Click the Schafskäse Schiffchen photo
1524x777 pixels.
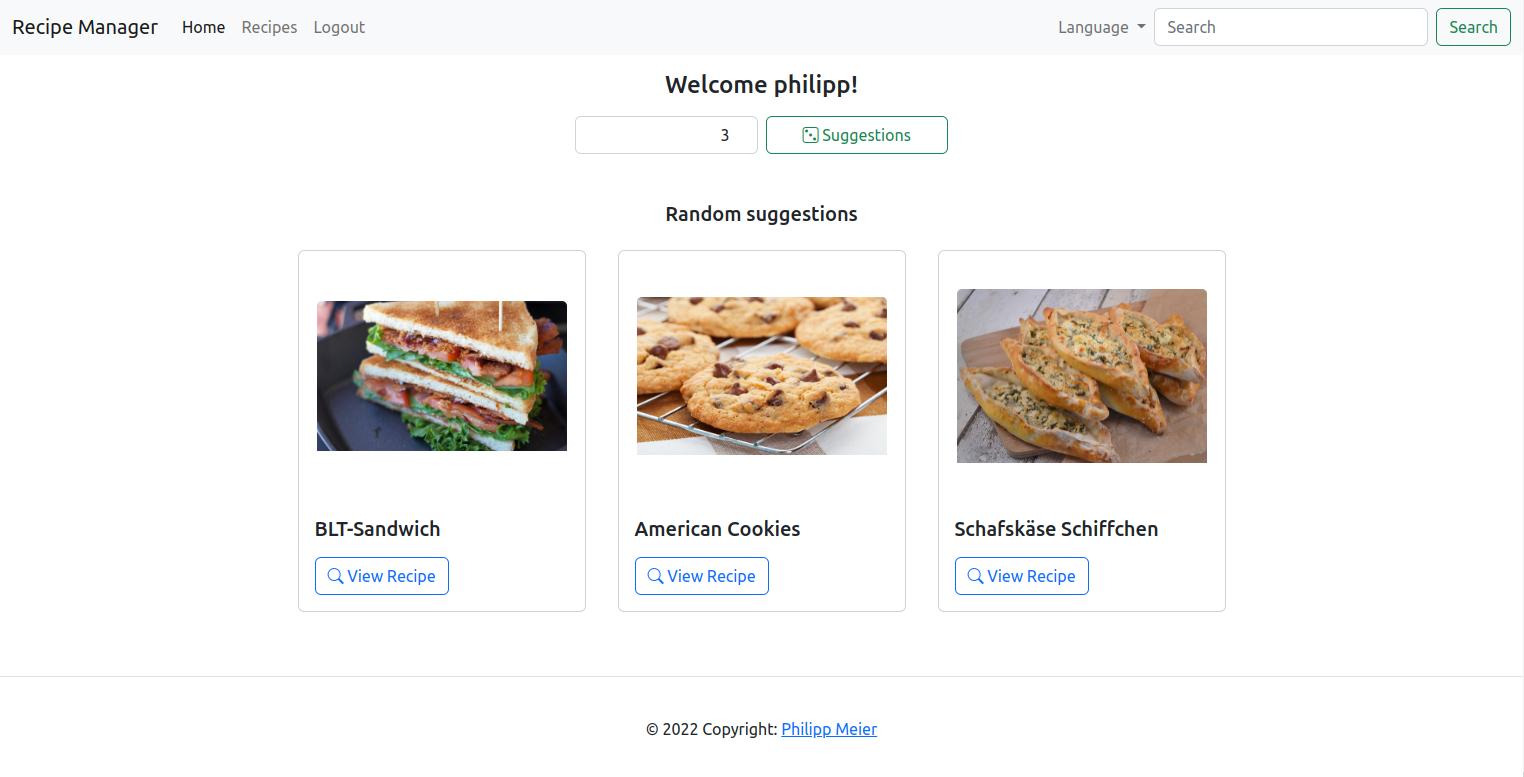pos(1082,376)
